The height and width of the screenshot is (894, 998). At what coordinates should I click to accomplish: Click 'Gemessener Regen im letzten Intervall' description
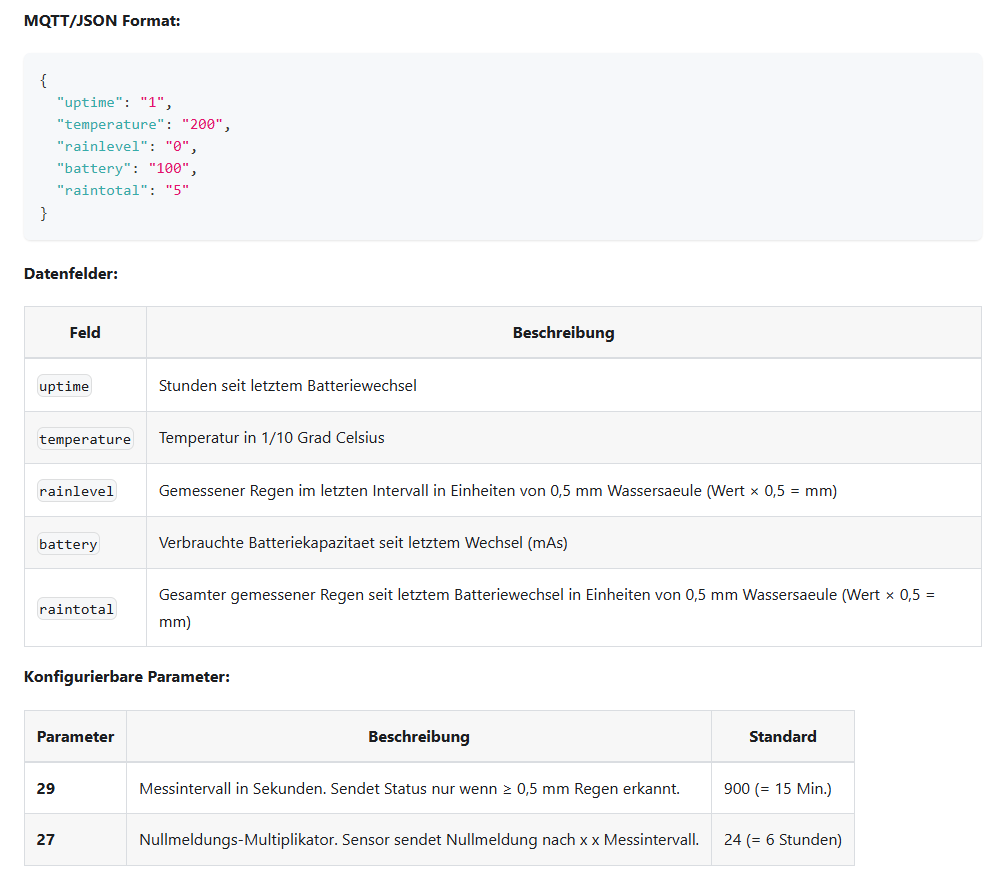pyautogui.click(x=498, y=491)
